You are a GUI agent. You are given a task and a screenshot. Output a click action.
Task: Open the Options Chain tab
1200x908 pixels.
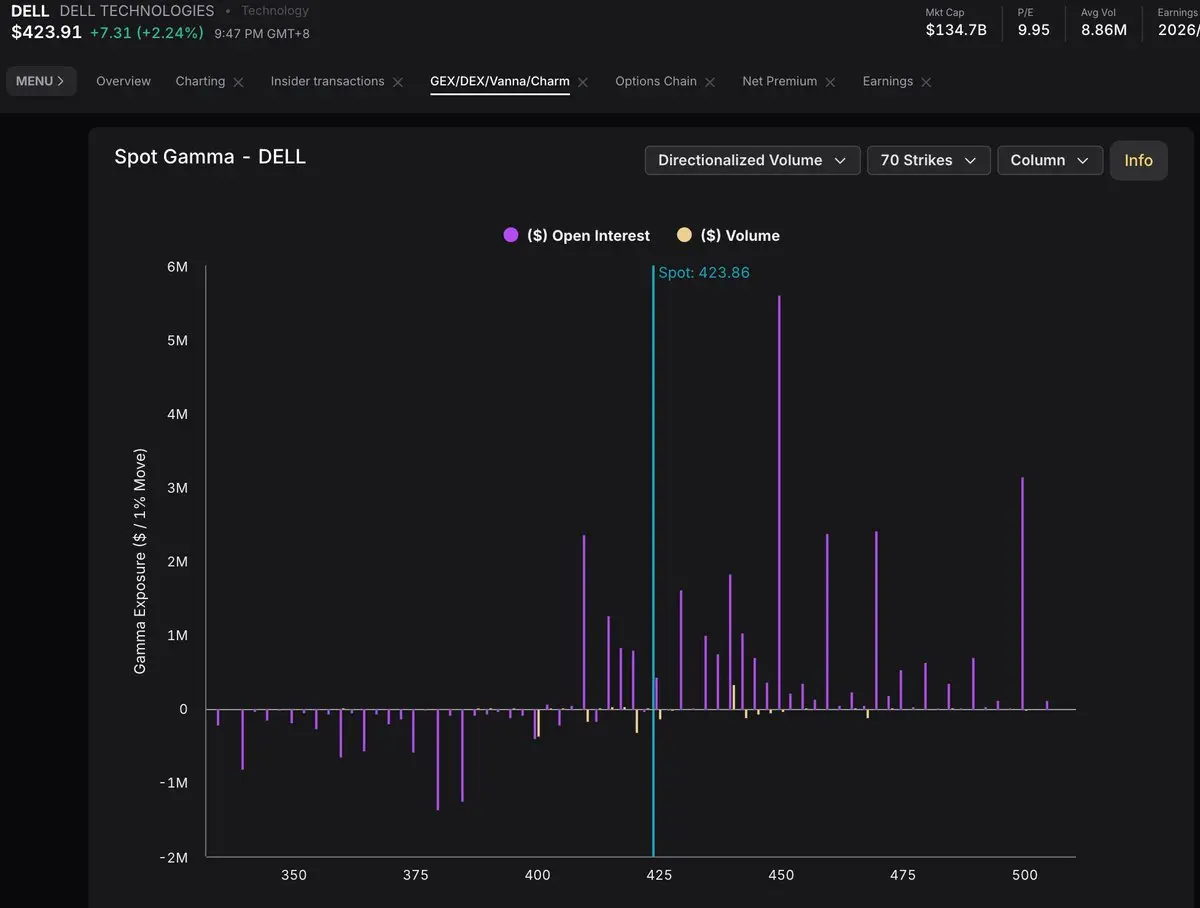point(656,81)
